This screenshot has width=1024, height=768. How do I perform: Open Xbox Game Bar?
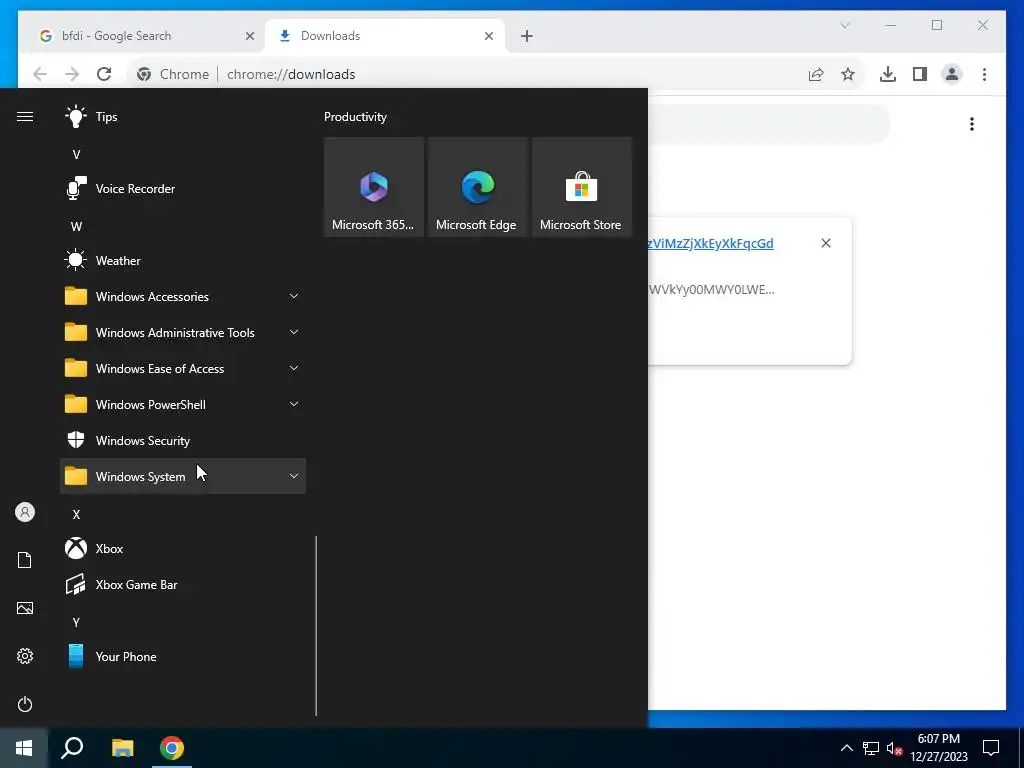[x=183, y=584]
